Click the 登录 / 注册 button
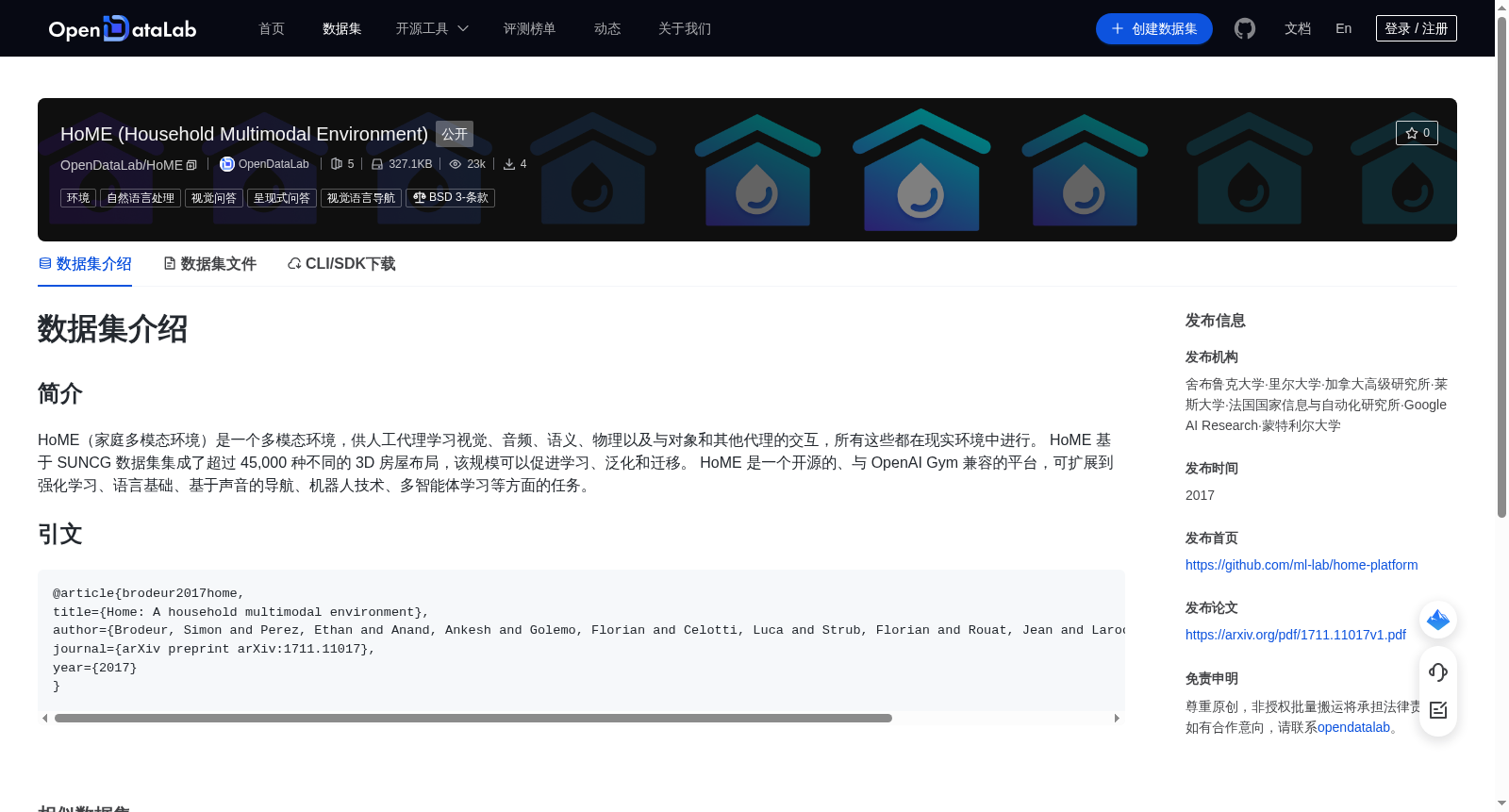The image size is (1509, 812). coord(1417,28)
